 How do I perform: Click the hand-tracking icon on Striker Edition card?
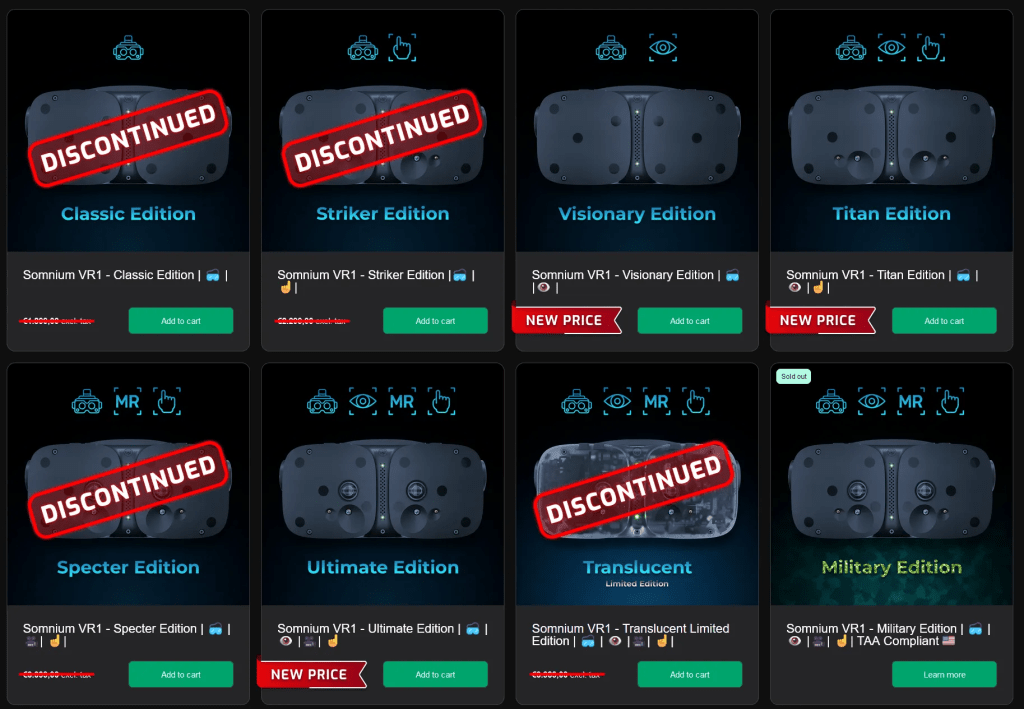click(402, 48)
